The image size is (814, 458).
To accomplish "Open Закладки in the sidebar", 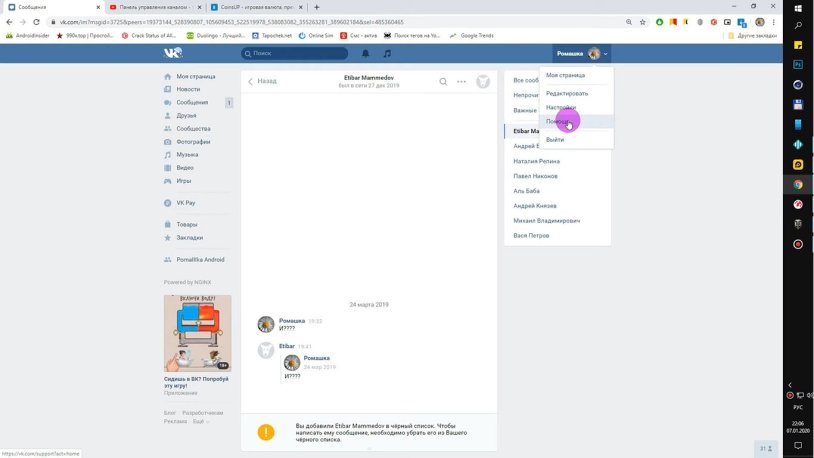I will pyautogui.click(x=189, y=238).
